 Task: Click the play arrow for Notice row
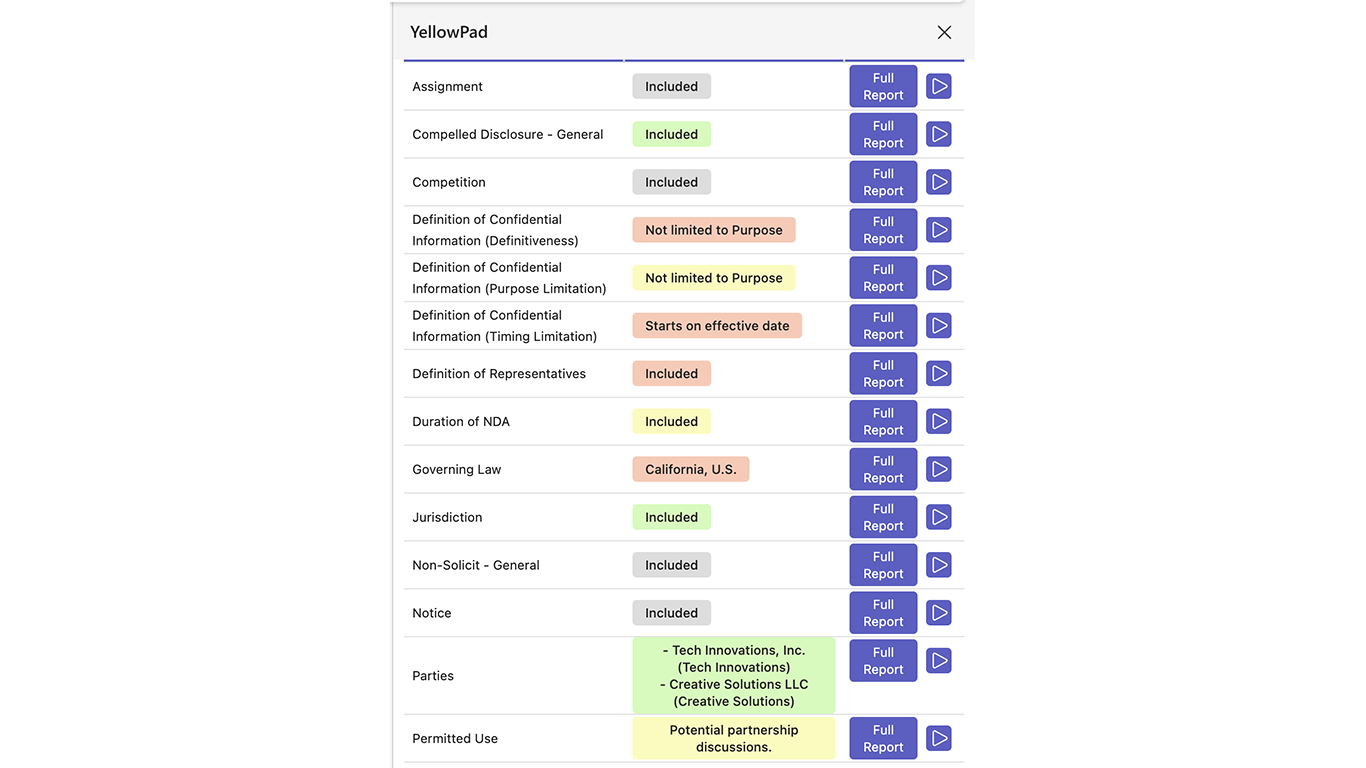[938, 613]
